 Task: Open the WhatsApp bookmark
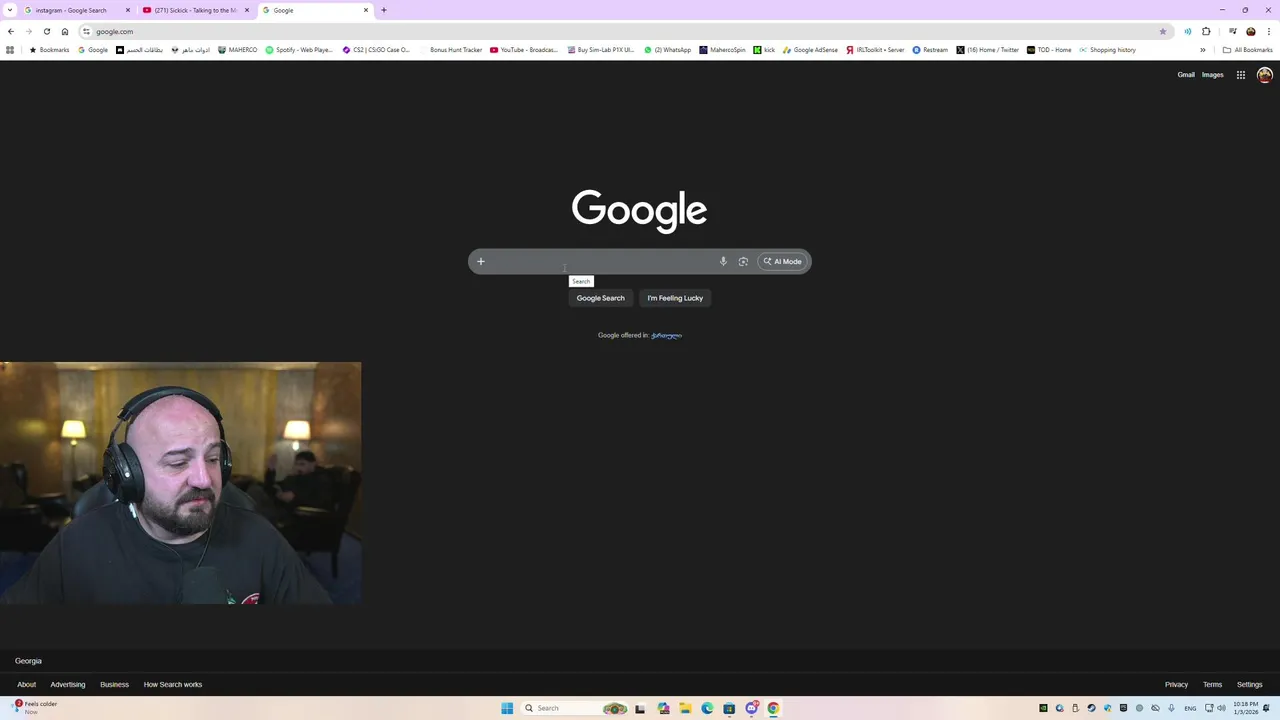click(667, 50)
